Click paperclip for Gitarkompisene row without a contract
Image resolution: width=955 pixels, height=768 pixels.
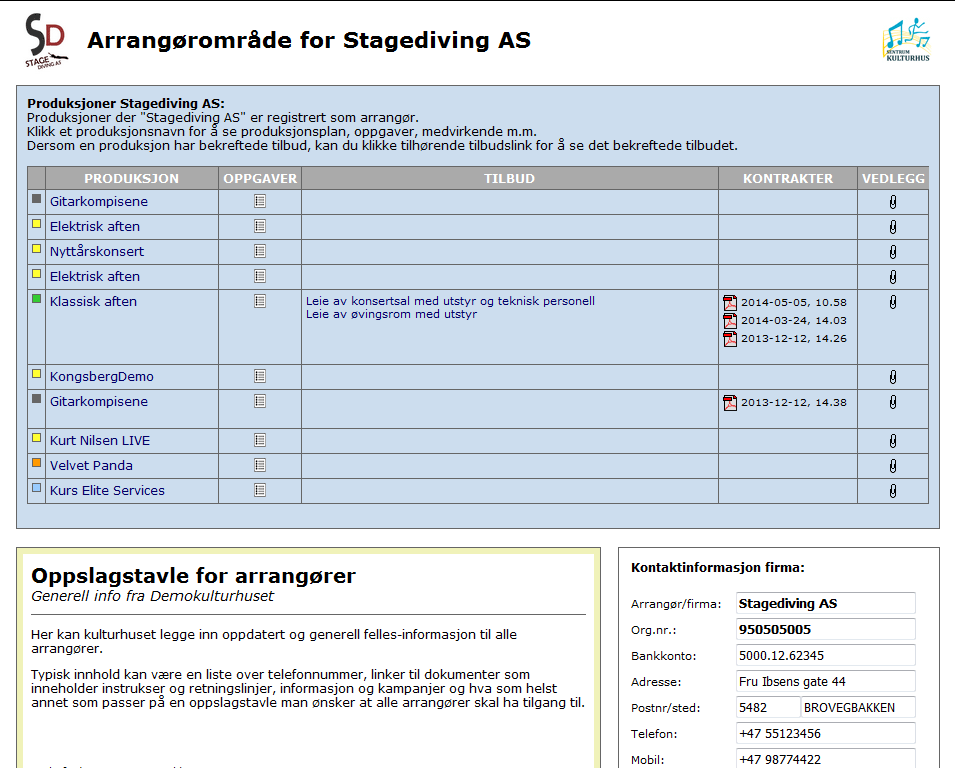click(893, 202)
